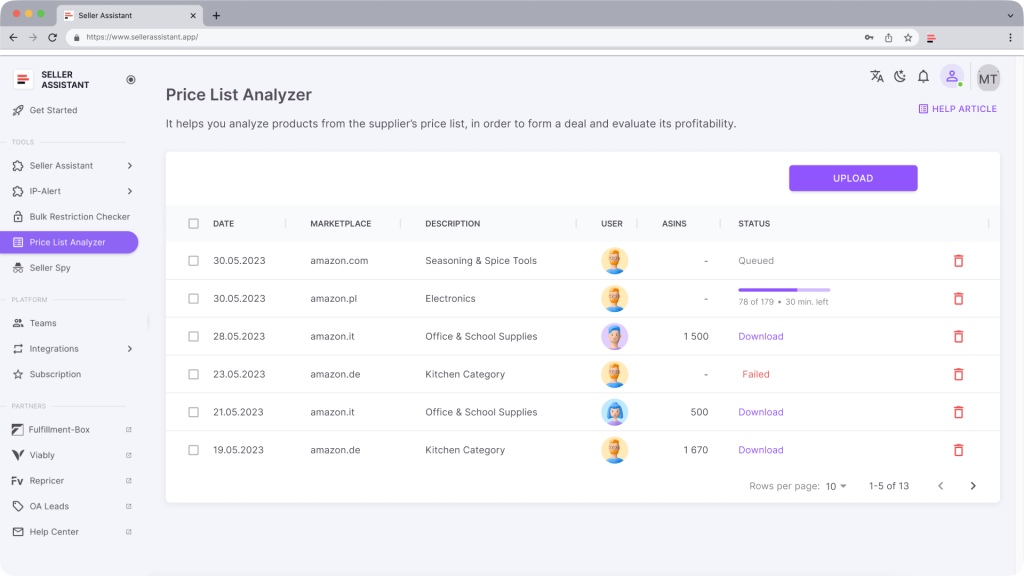Expand the IP-Alert menu
This screenshot has width=1024, height=576.
click(47, 191)
